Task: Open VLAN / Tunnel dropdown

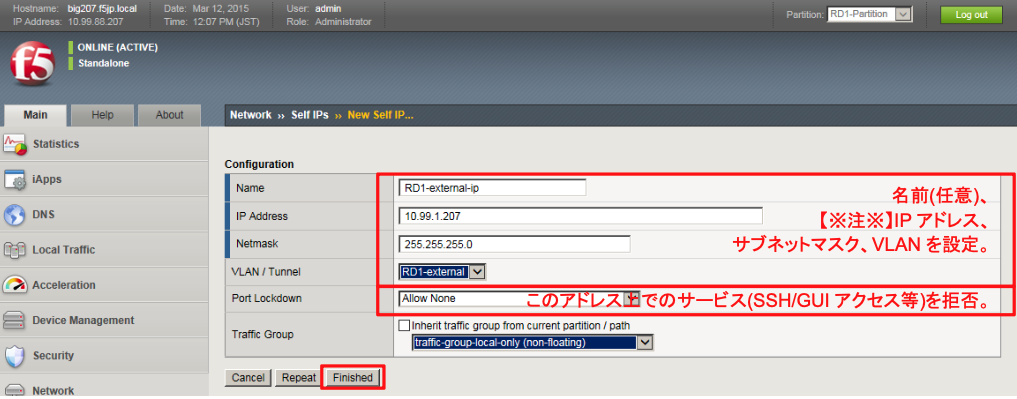Action: click(442, 272)
